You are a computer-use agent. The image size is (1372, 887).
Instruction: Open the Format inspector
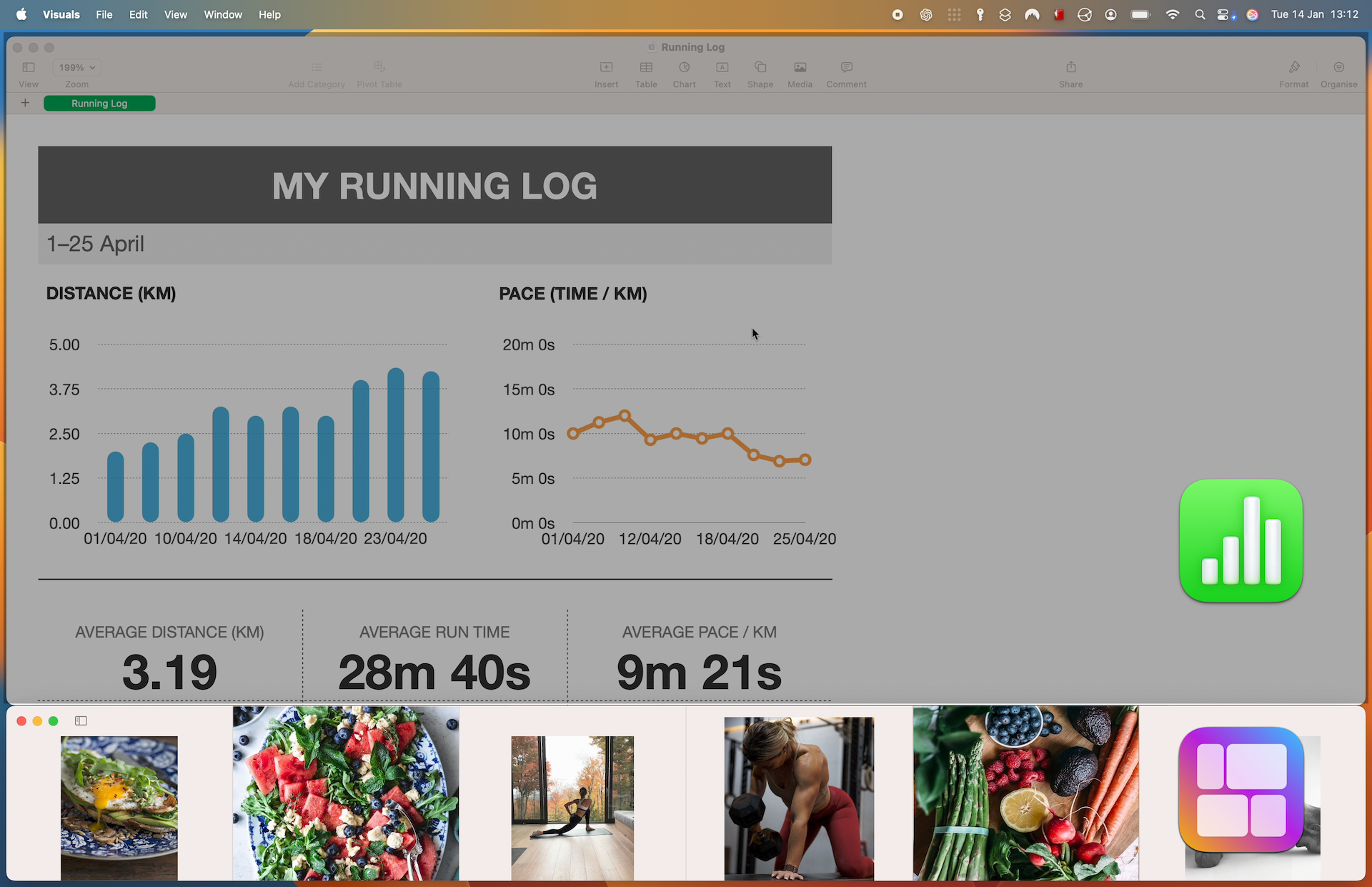pyautogui.click(x=1293, y=72)
